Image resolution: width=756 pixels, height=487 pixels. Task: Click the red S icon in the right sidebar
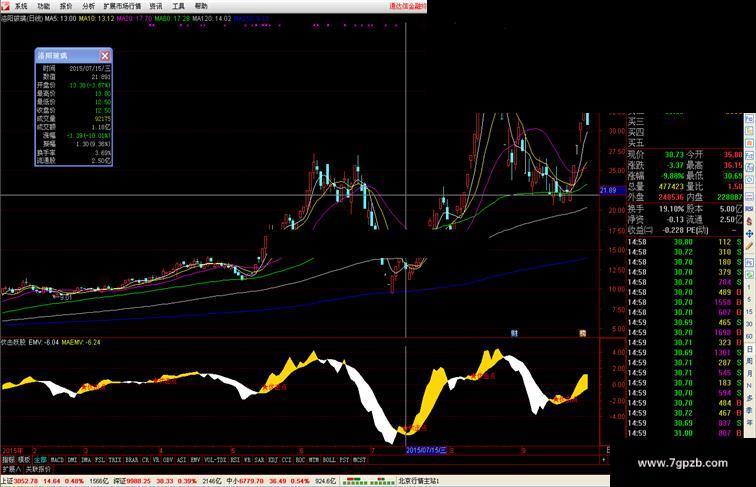coord(749,221)
